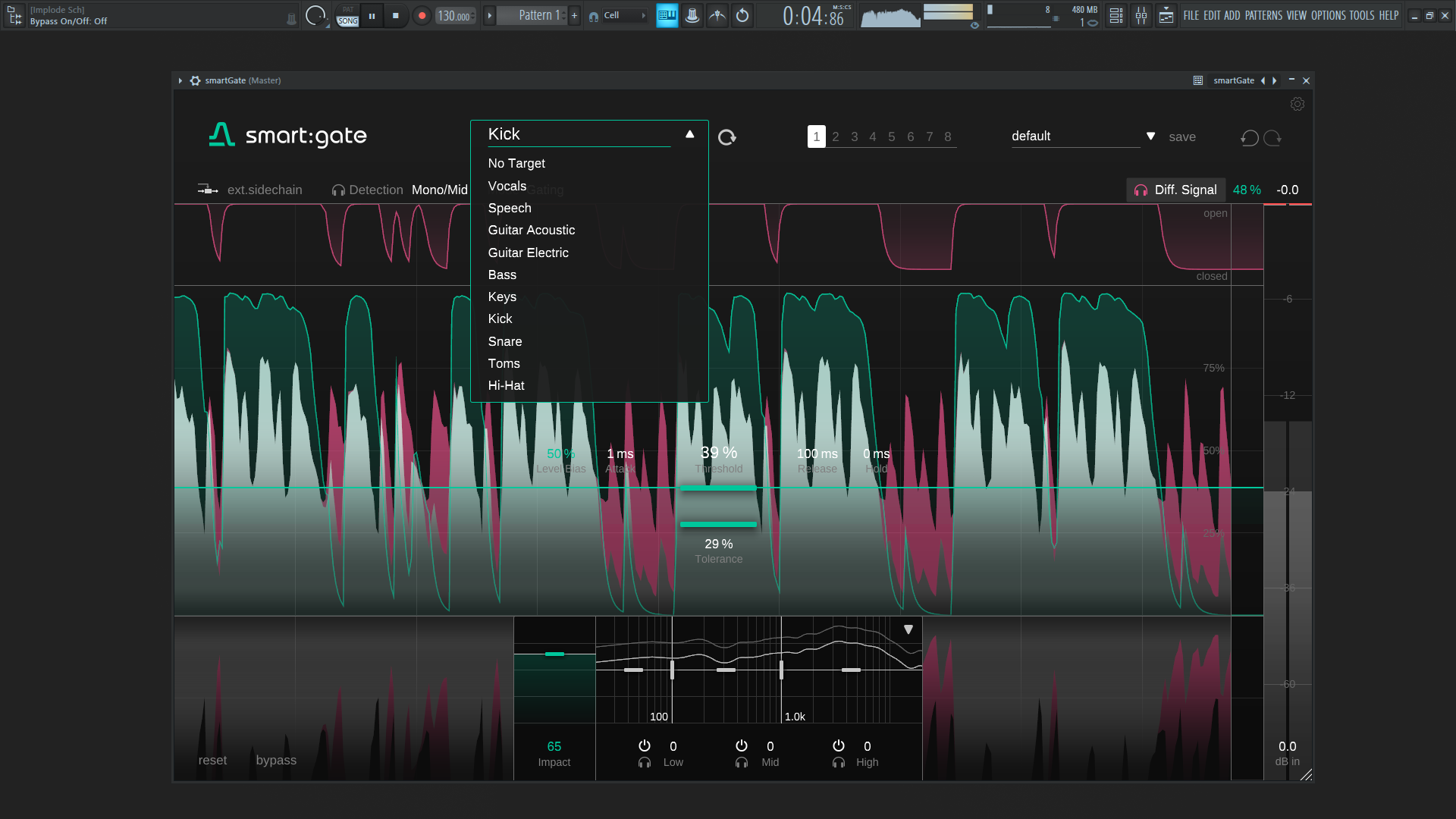Viewport: 1456px width, 819px height.
Task: Add a new pattern with the plus button
Action: click(x=574, y=15)
